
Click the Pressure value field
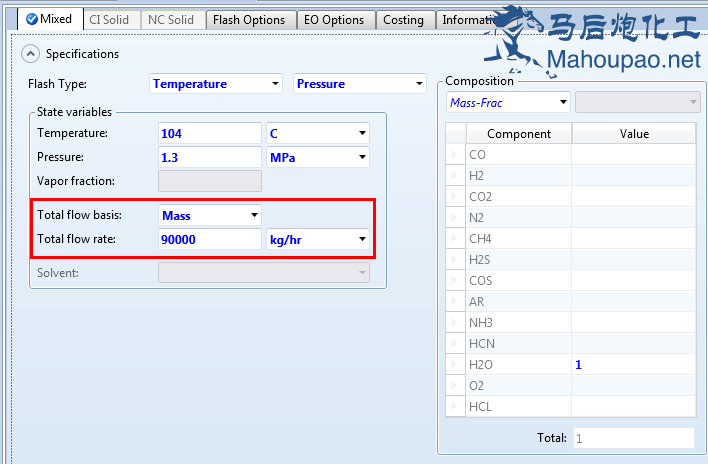210,157
